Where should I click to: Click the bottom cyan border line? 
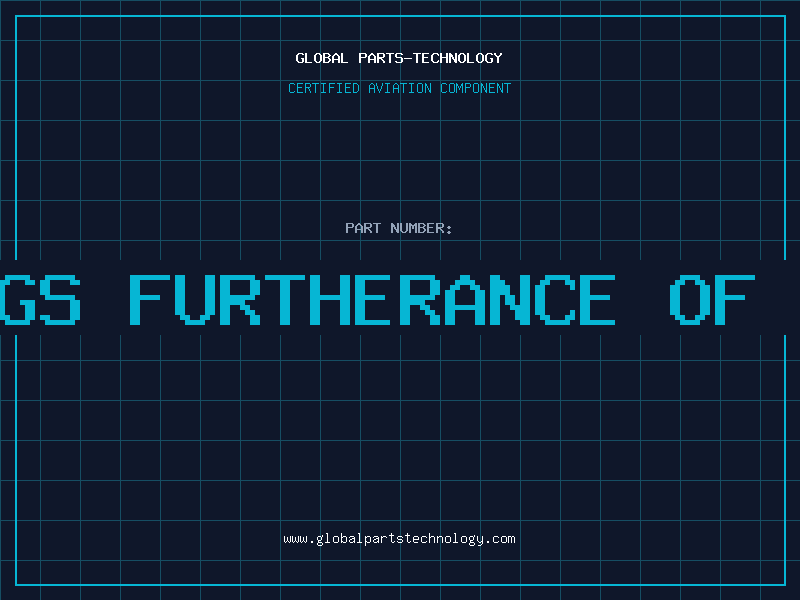[x=401, y=585]
